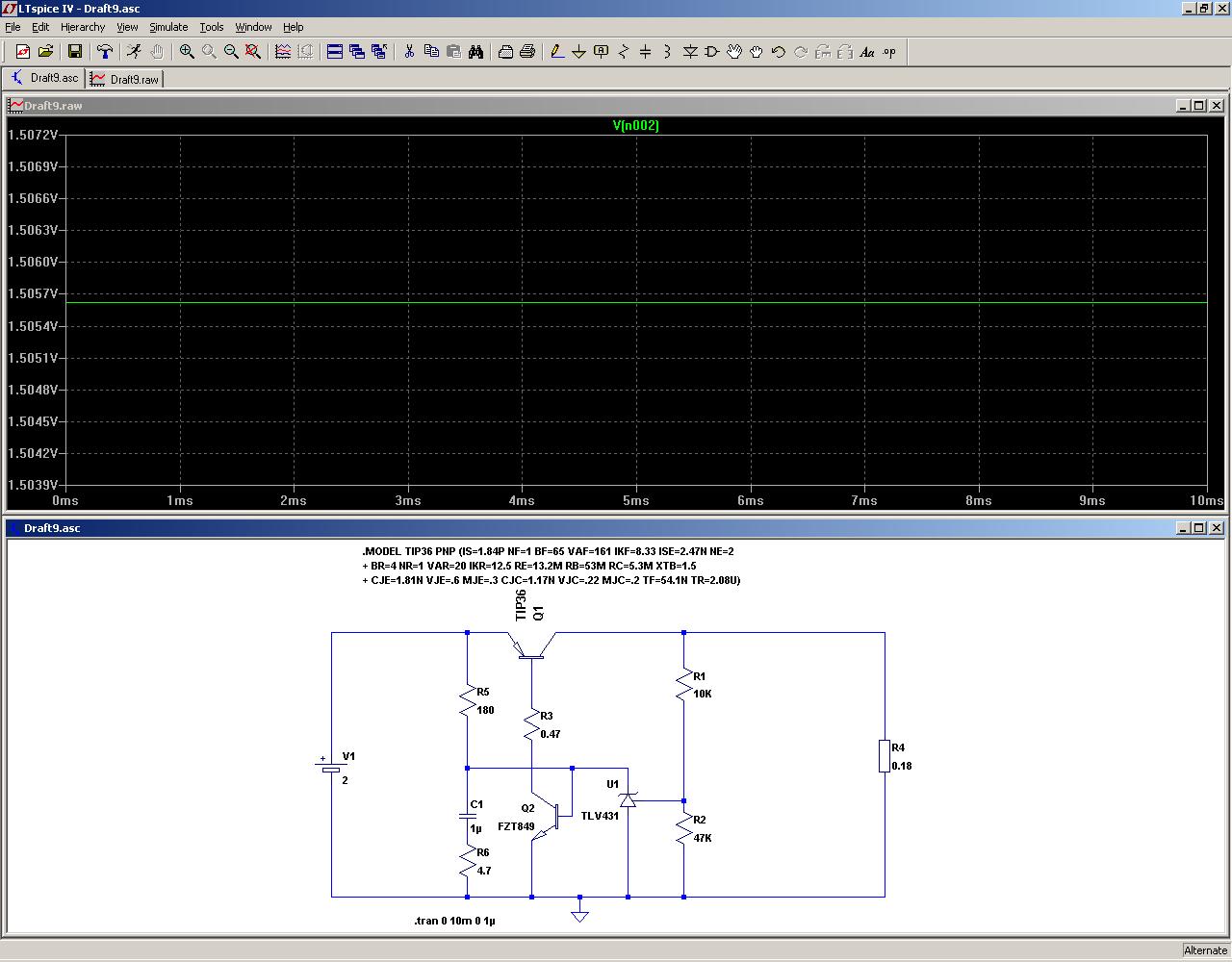Image resolution: width=1232 pixels, height=962 pixels.
Task: Click the .tran directive text on schematic
Action: click(454, 921)
